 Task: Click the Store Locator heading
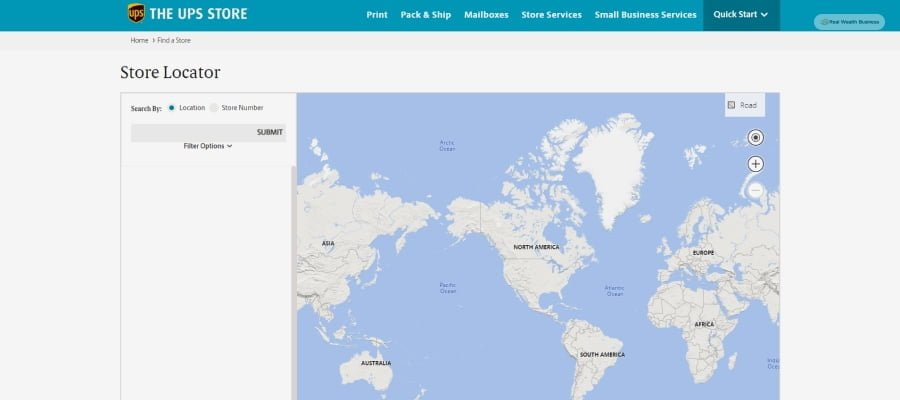[x=170, y=73]
